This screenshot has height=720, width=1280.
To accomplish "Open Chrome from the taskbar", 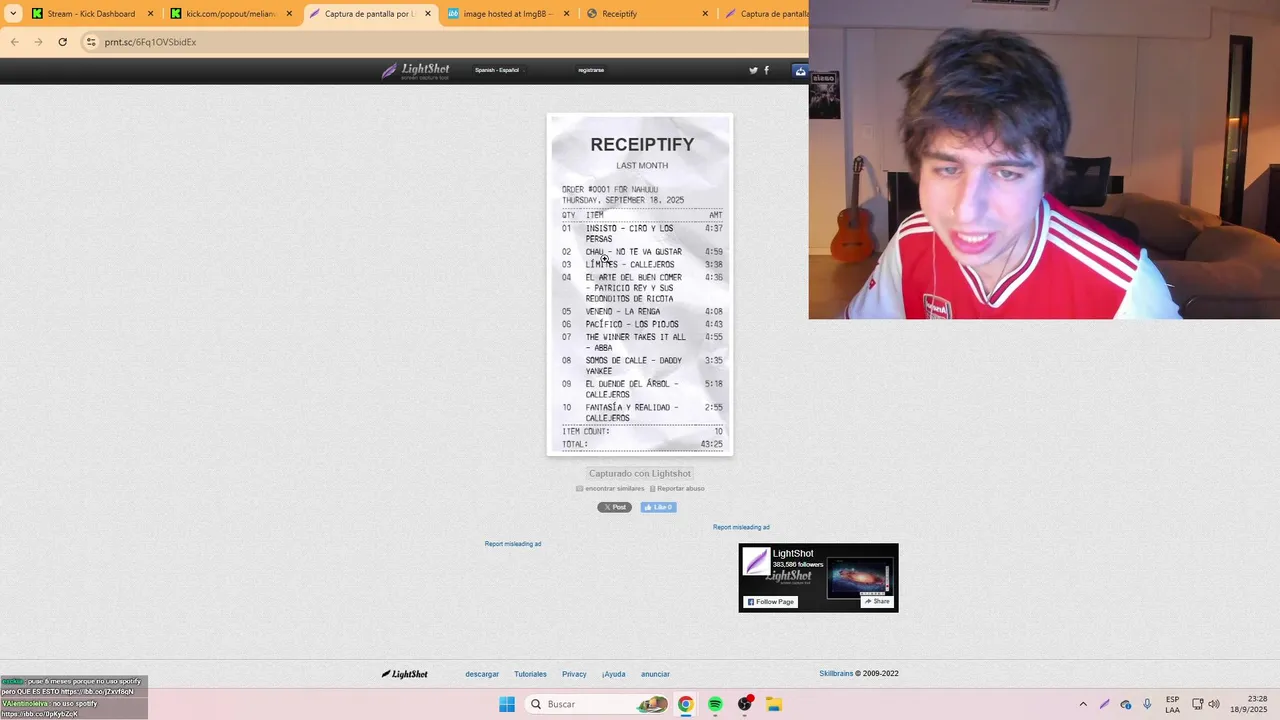I will (x=685, y=704).
